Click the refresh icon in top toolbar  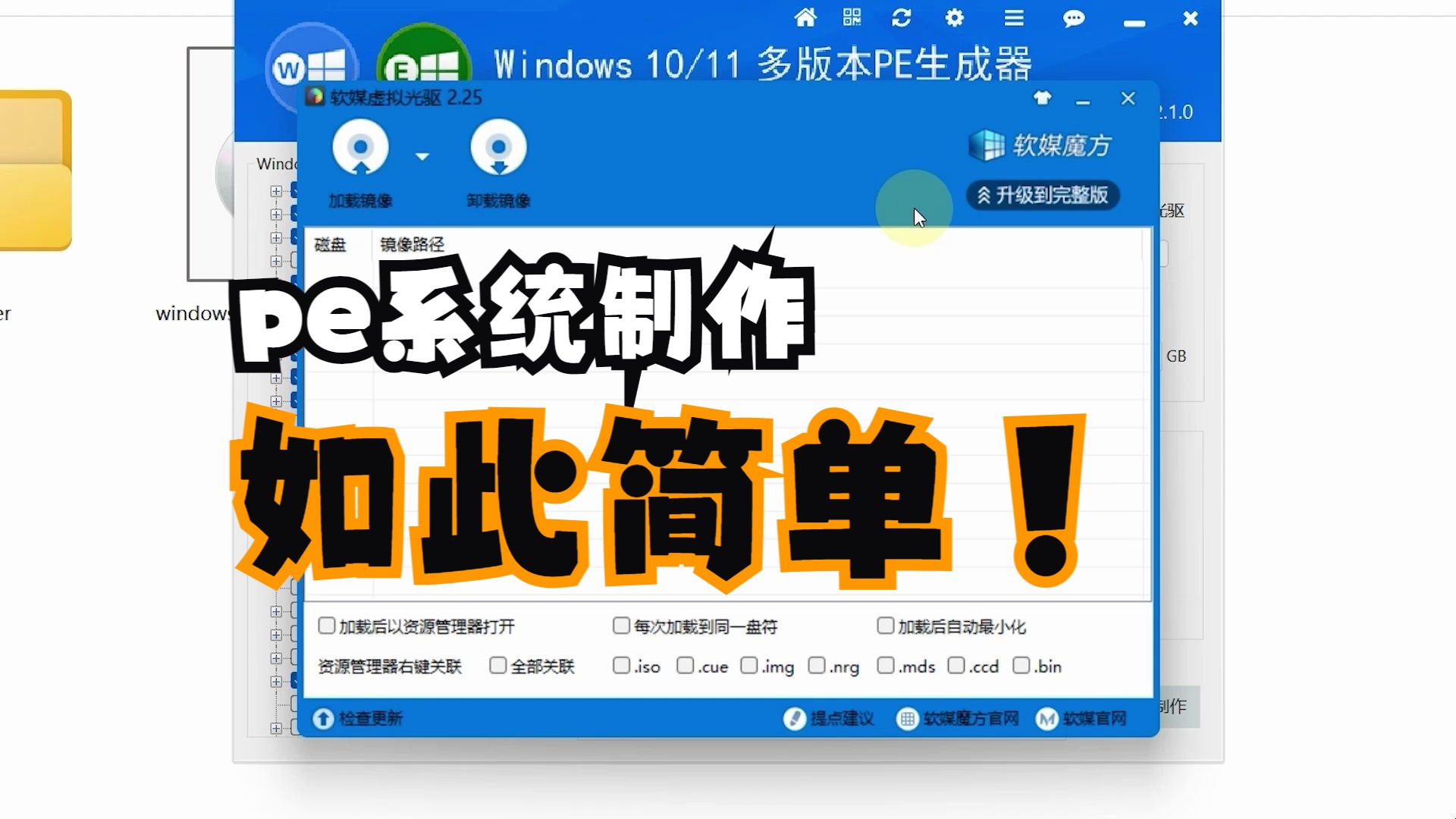pyautogui.click(x=900, y=18)
